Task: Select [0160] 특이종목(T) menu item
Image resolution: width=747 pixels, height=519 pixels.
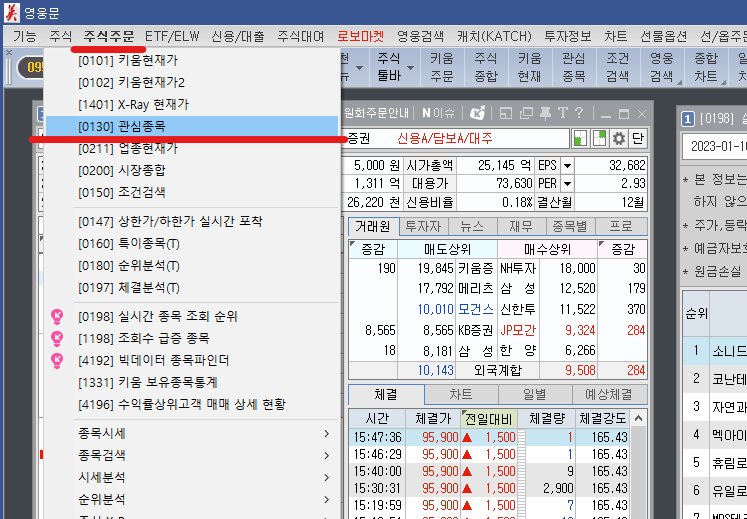Action: pos(192,244)
